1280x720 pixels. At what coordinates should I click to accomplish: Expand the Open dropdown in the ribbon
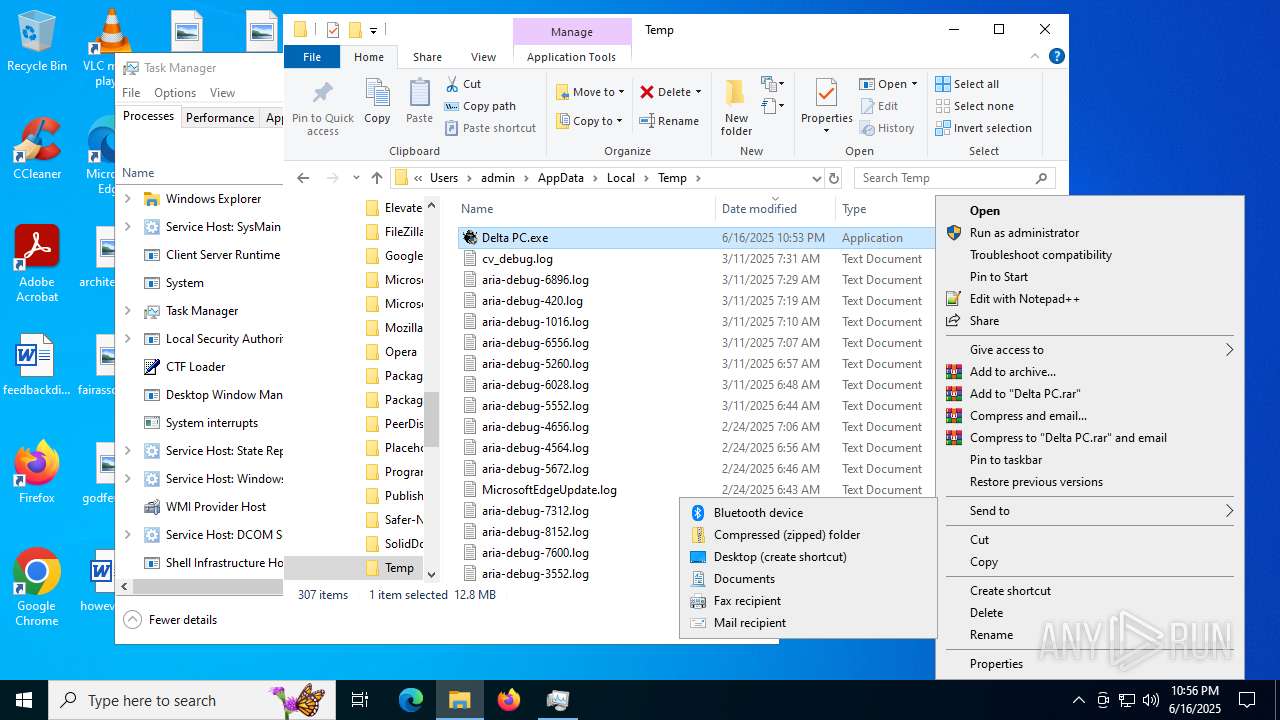[x=914, y=84]
